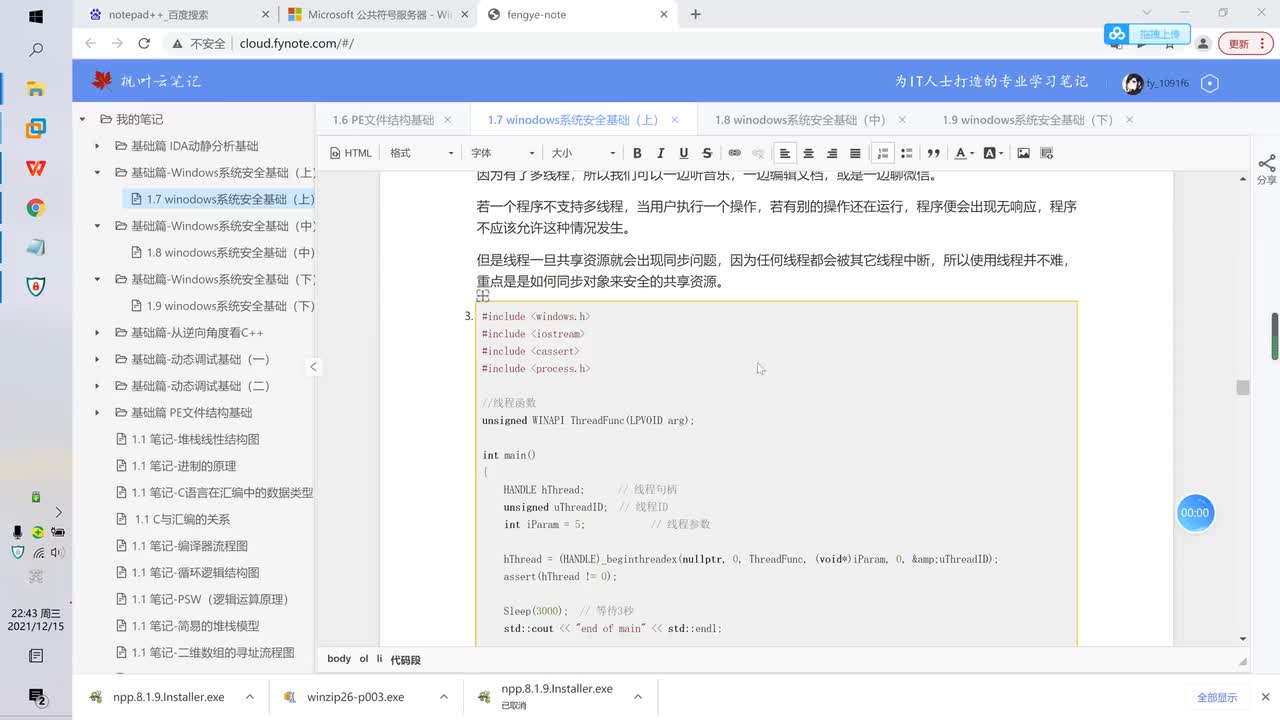Open the 字体 font dropdown
1280x720 pixels.
tap(502, 153)
